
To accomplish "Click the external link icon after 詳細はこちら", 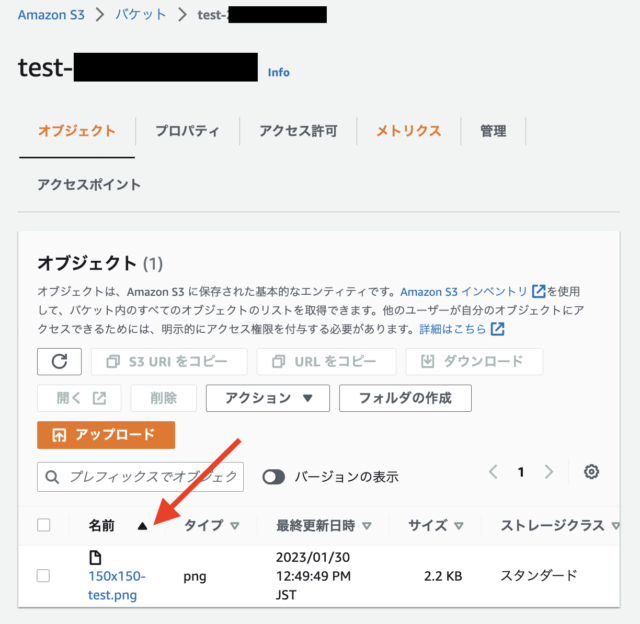I will 497,329.
